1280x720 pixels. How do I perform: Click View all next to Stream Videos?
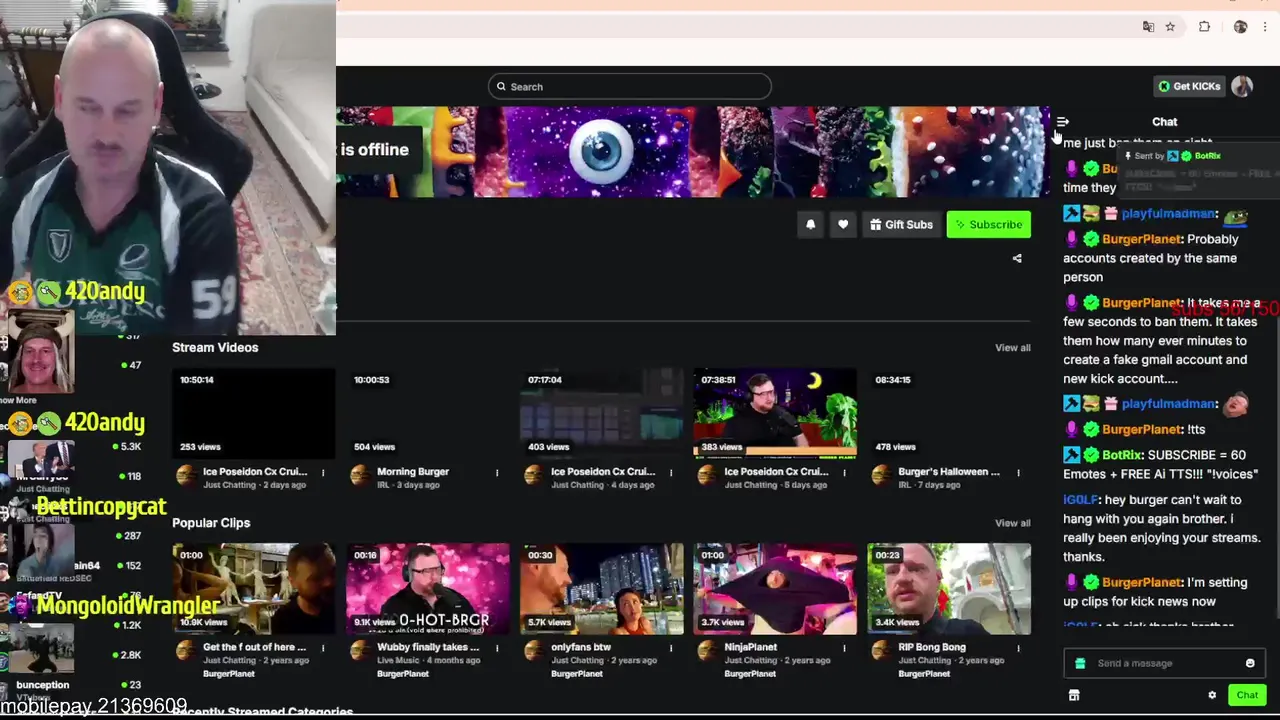pos(1012,348)
